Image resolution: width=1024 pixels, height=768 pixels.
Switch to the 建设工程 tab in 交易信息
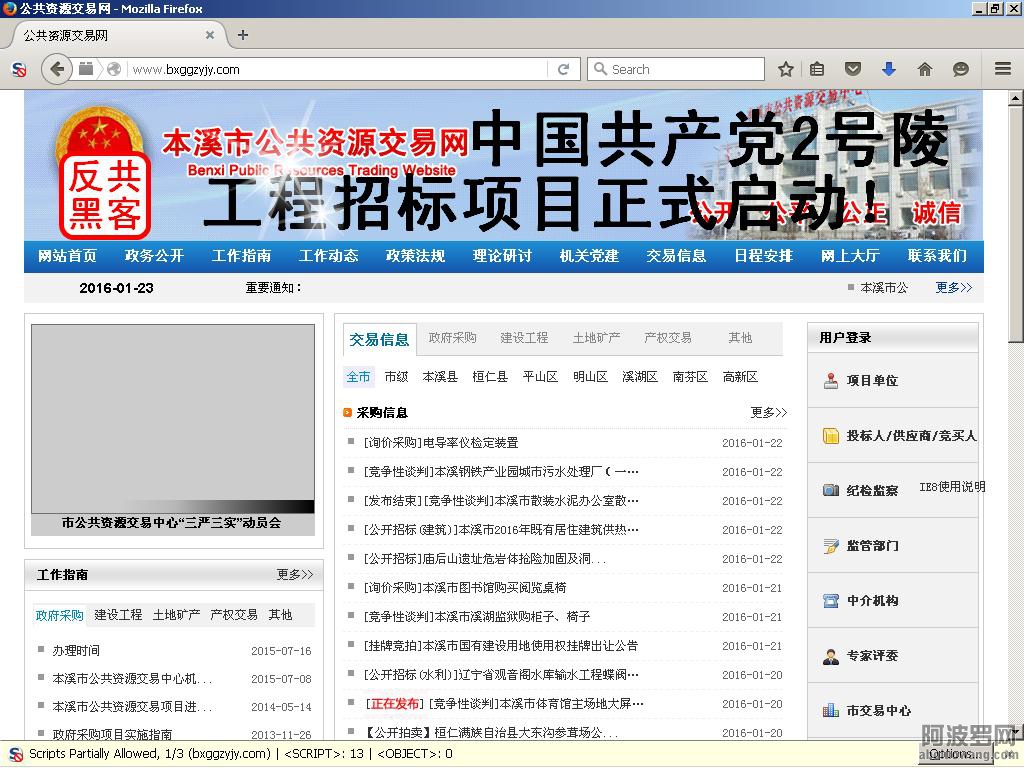tap(524, 338)
